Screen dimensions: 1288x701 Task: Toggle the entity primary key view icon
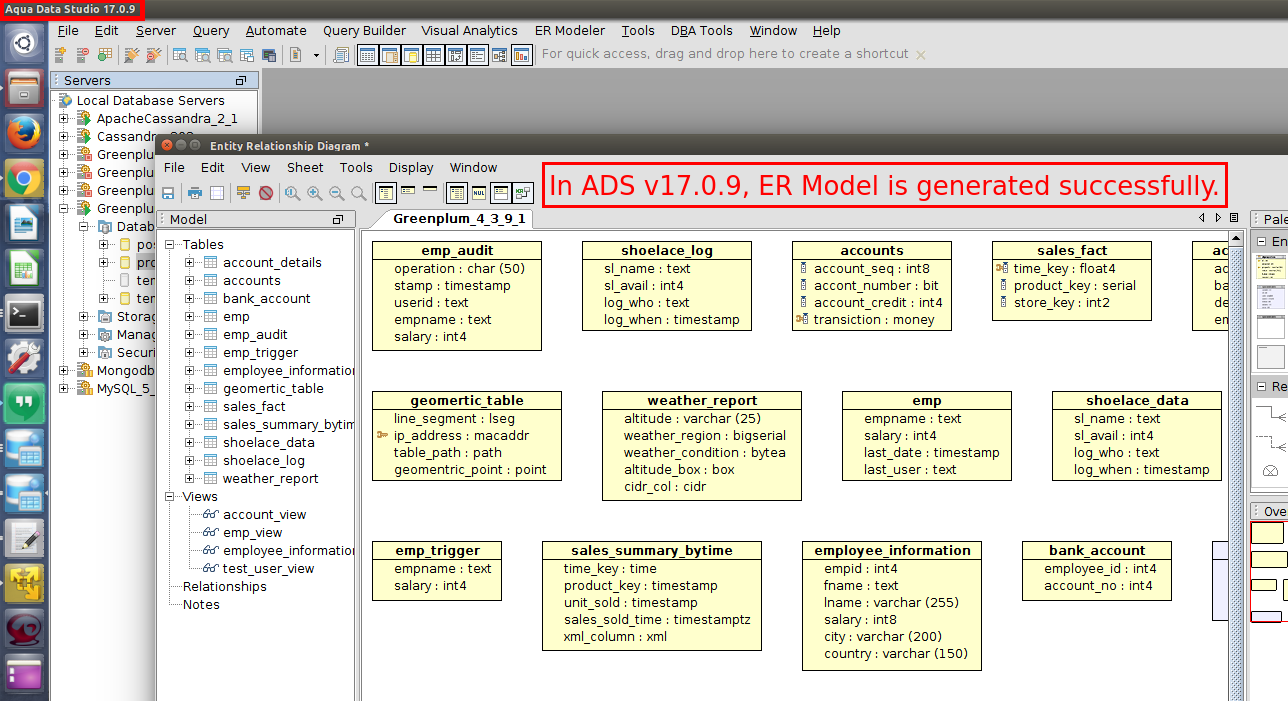(408, 190)
